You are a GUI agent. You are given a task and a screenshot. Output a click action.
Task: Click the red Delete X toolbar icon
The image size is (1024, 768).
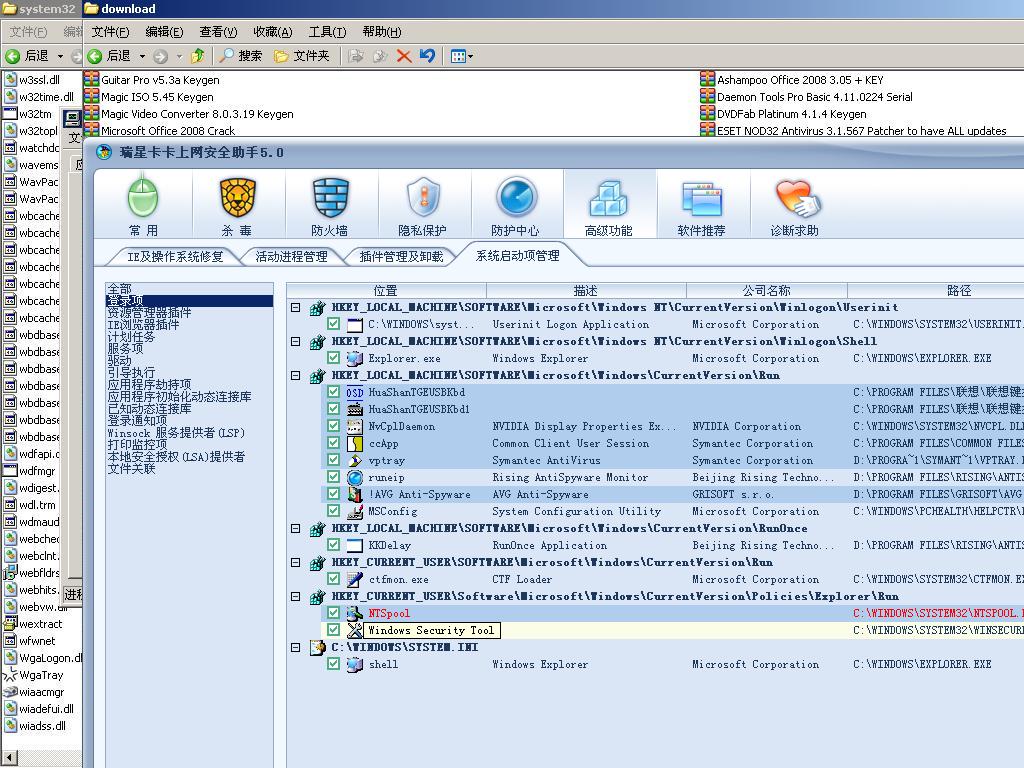point(404,56)
